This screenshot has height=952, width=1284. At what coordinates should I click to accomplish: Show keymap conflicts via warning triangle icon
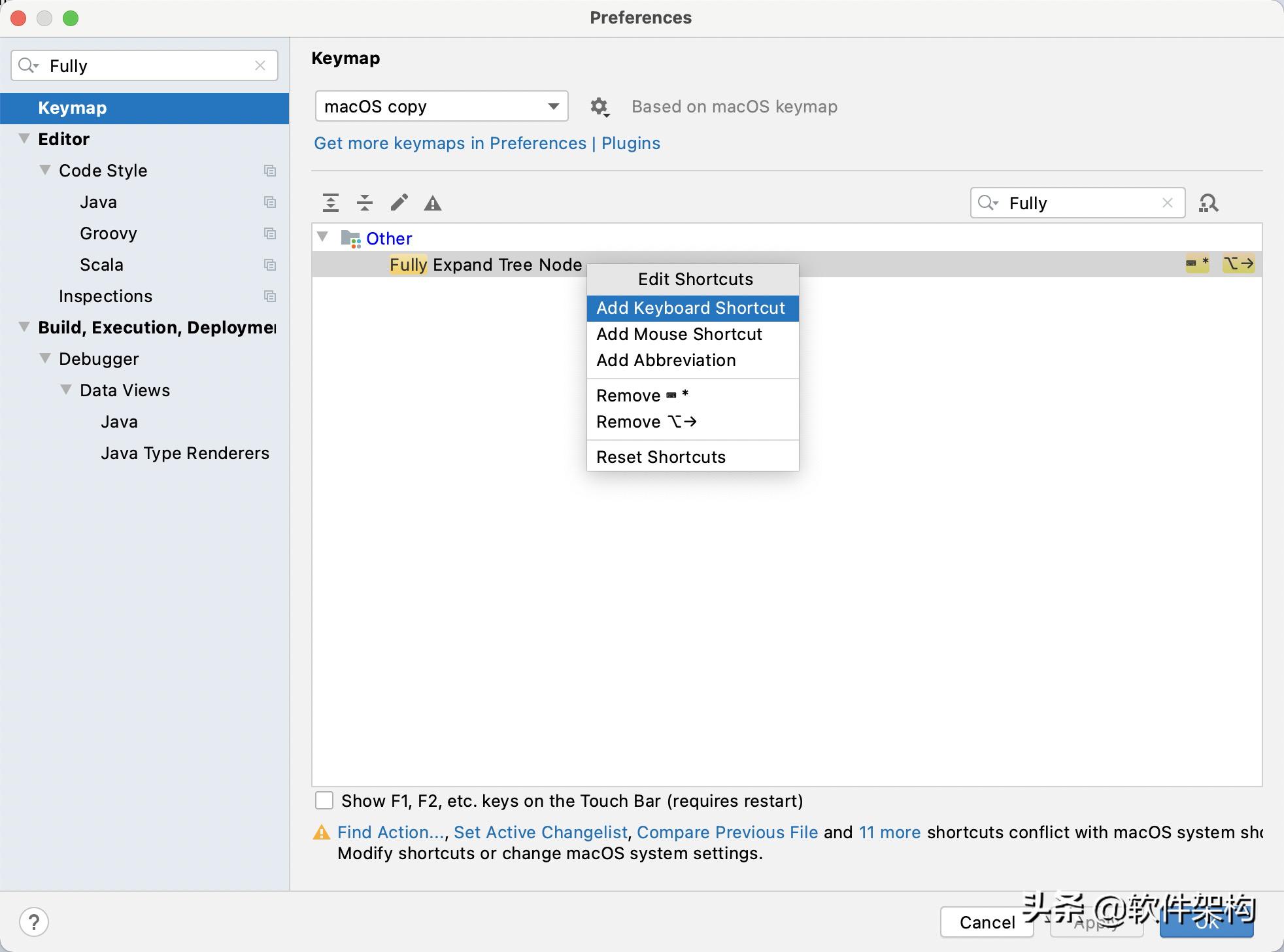[432, 203]
